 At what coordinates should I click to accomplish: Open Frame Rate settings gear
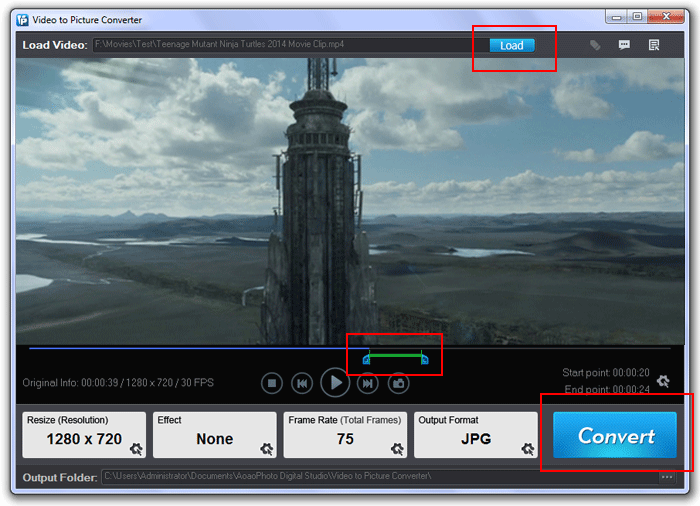397,449
